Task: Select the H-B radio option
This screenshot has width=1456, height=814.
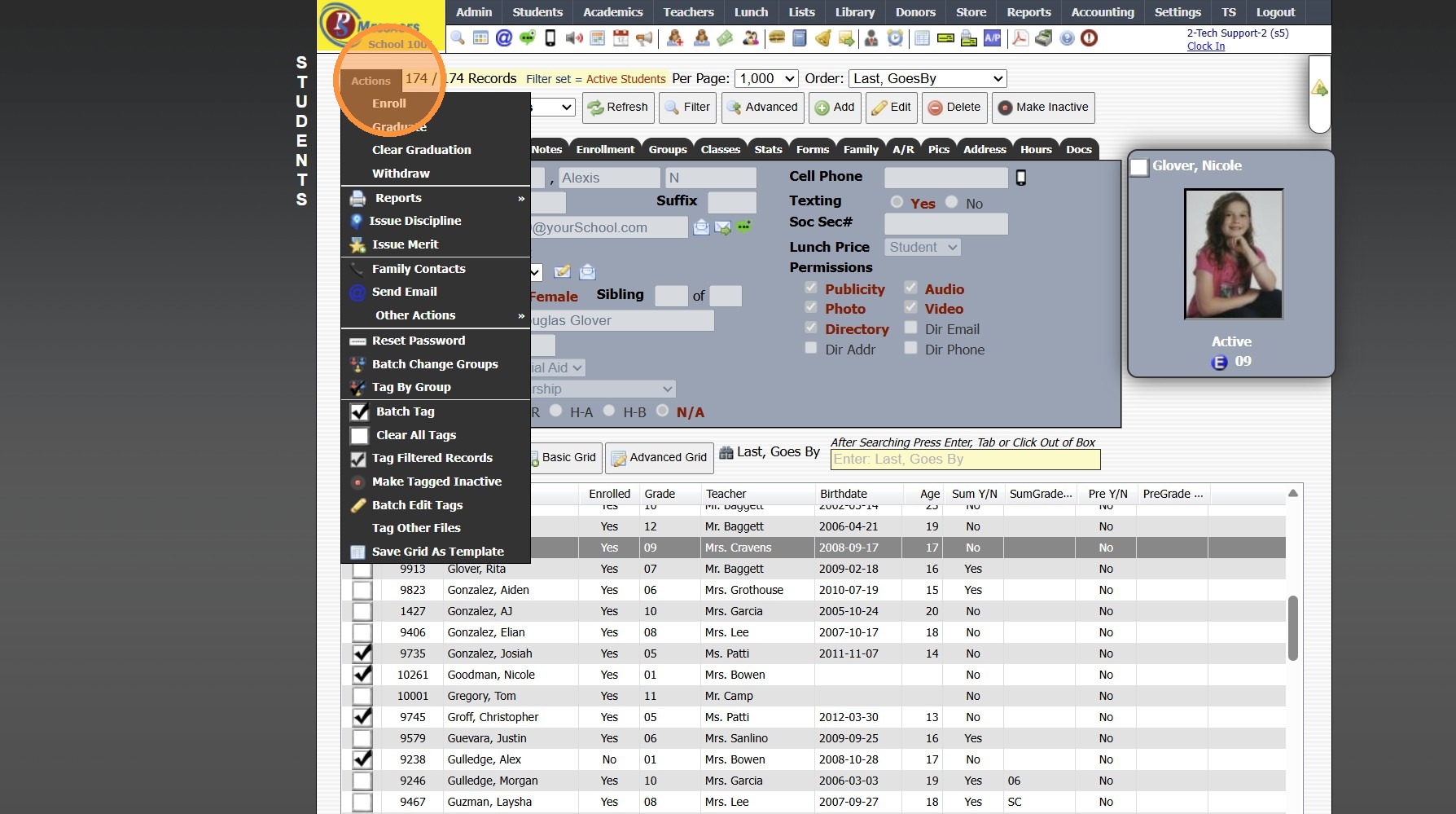Action: click(x=609, y=411)
